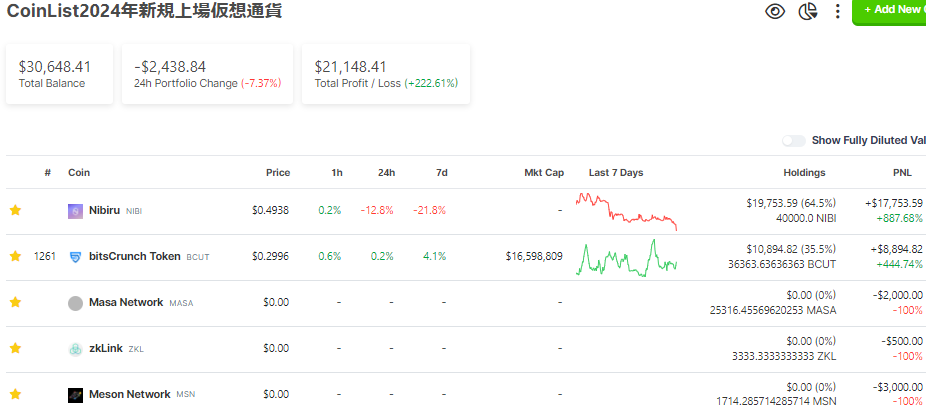Click the 24h Portfolio Change card

207,74
